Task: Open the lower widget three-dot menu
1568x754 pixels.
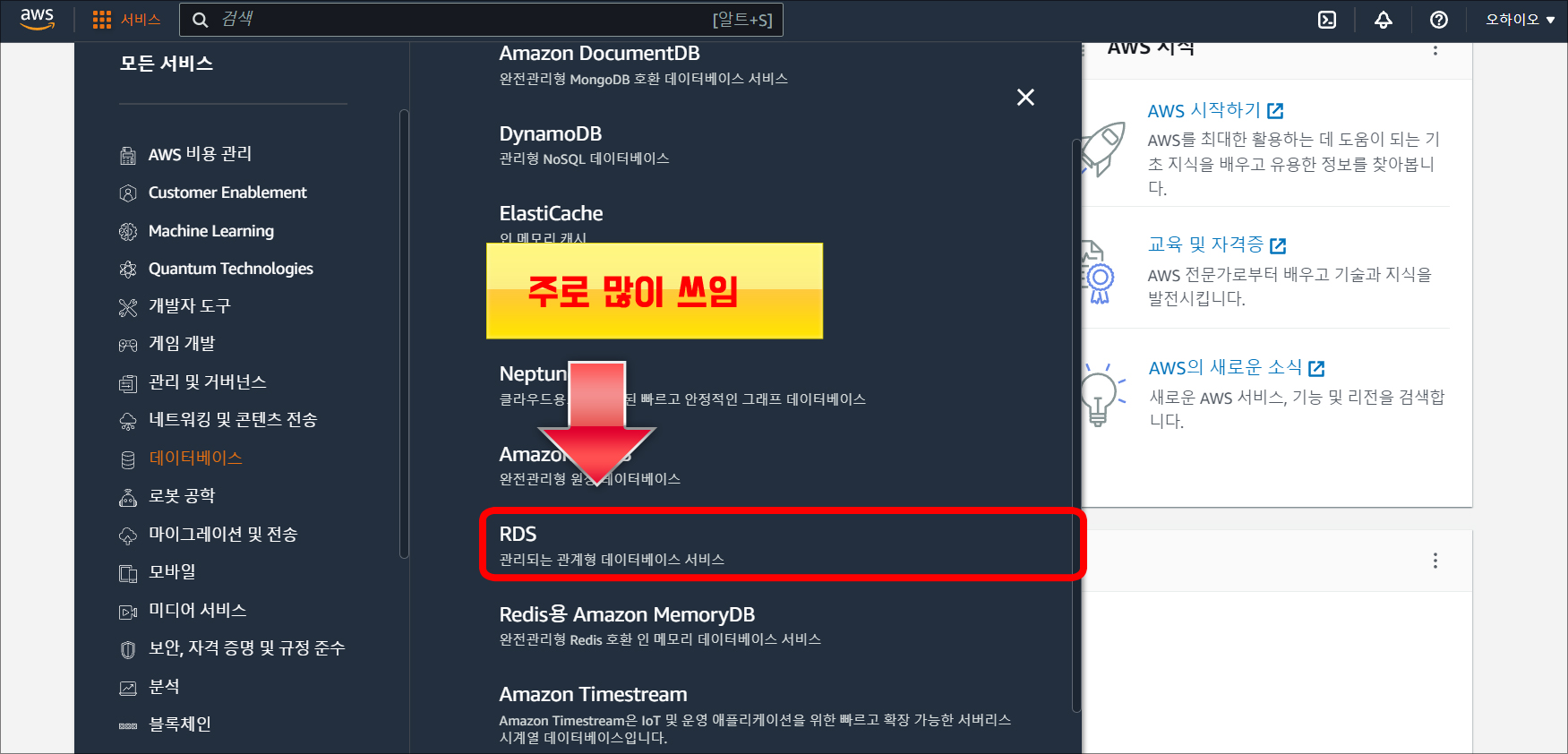Action: pos(1435,561)
